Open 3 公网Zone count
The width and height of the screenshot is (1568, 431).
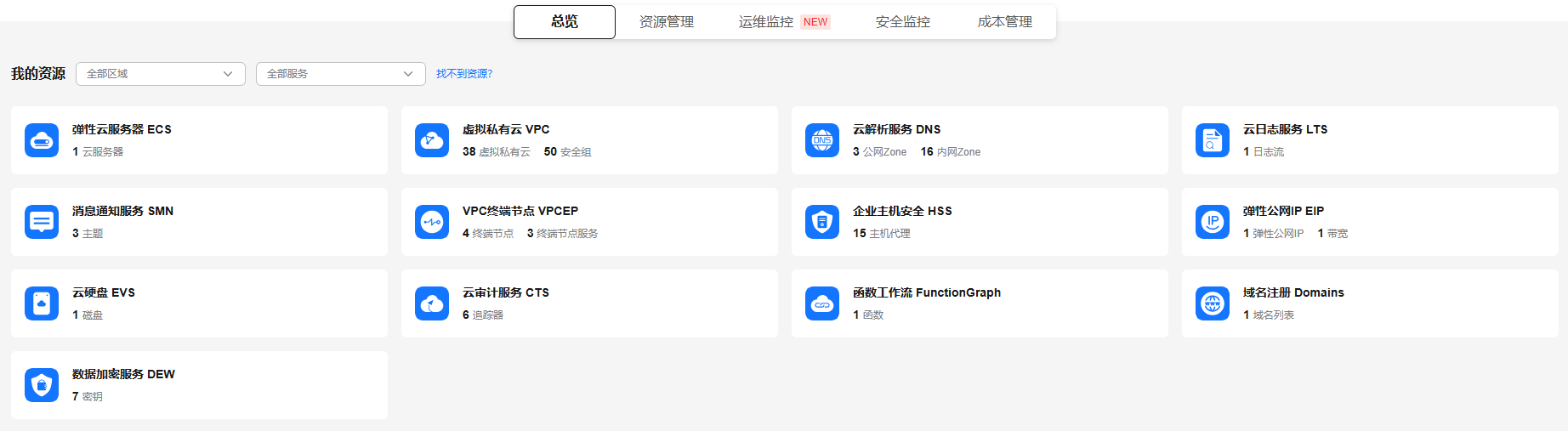880,152
